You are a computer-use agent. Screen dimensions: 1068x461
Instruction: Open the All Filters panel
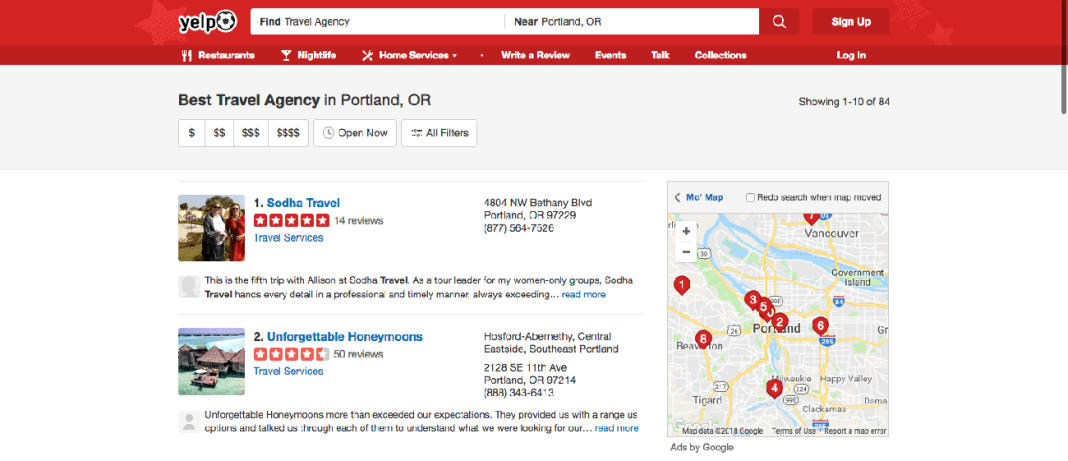tap(439, 133)
